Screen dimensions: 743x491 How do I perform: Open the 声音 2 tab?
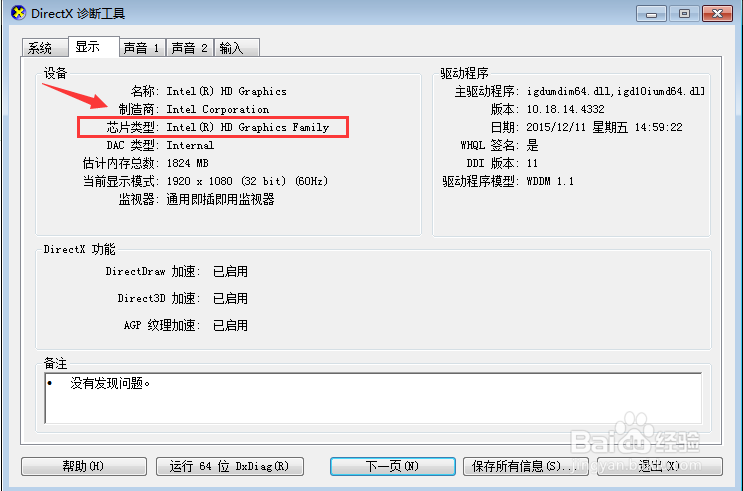pyautogui.click(x=190, y=47)
